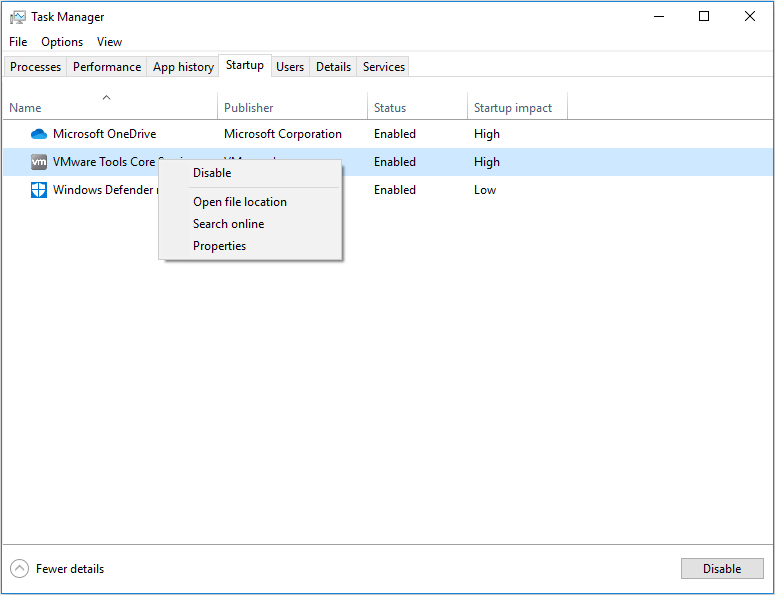775x595 pixels.
Task: Collapse view with Fewer details arrow icon
Action: 19,568
